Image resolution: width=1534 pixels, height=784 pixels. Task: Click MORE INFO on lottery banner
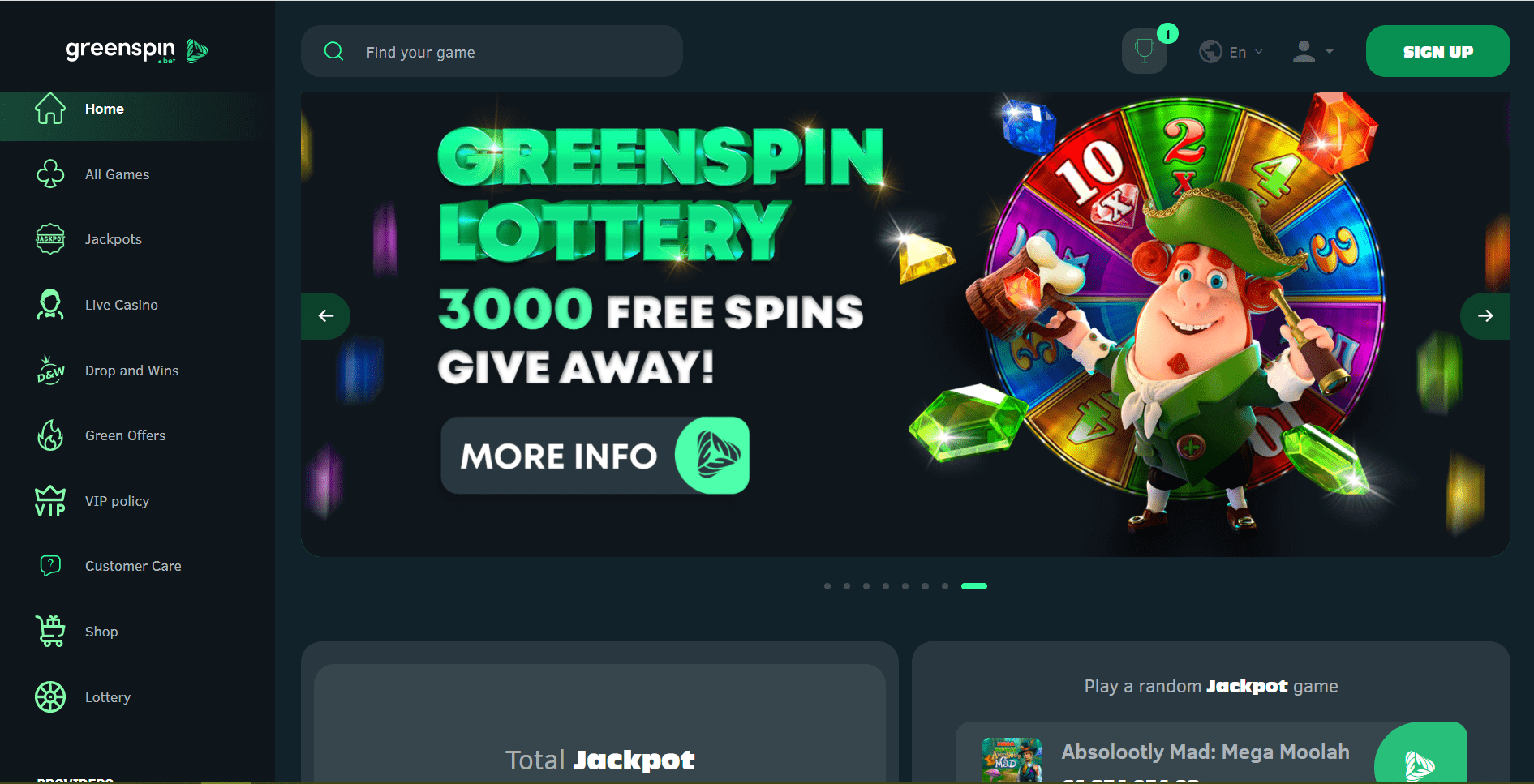tap(595, 456)
